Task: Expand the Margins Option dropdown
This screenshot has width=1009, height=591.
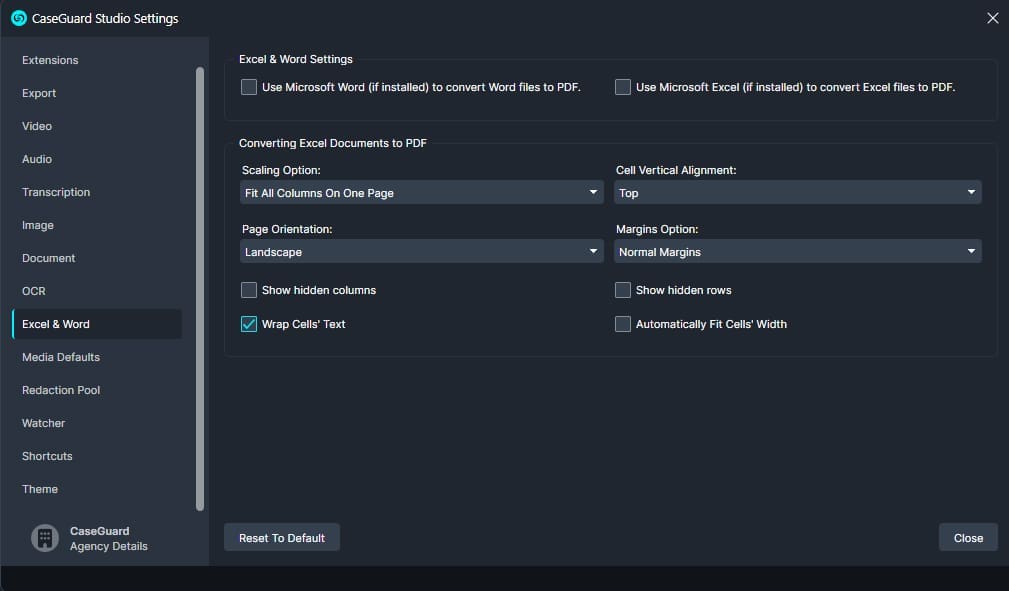Action: coord(797,252)
